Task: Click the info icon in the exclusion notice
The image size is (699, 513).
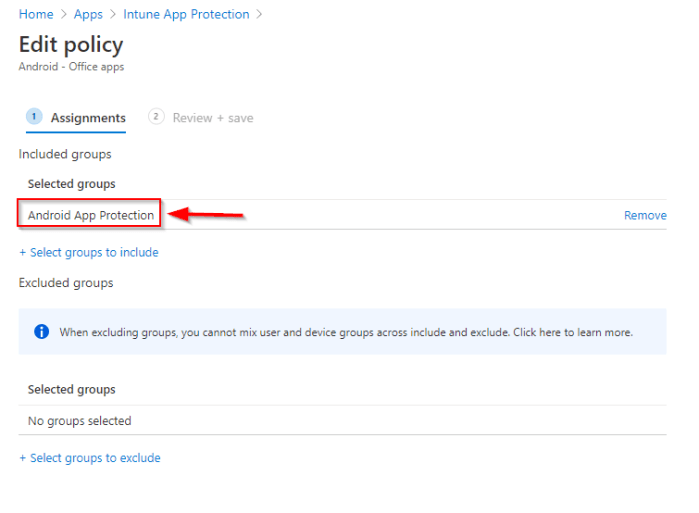Action: point(42,332)
